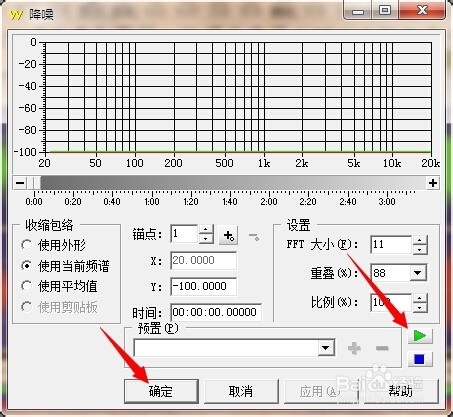Add an anchor point
Viewport: 453px width, 417px height.
tap(228, 236)
